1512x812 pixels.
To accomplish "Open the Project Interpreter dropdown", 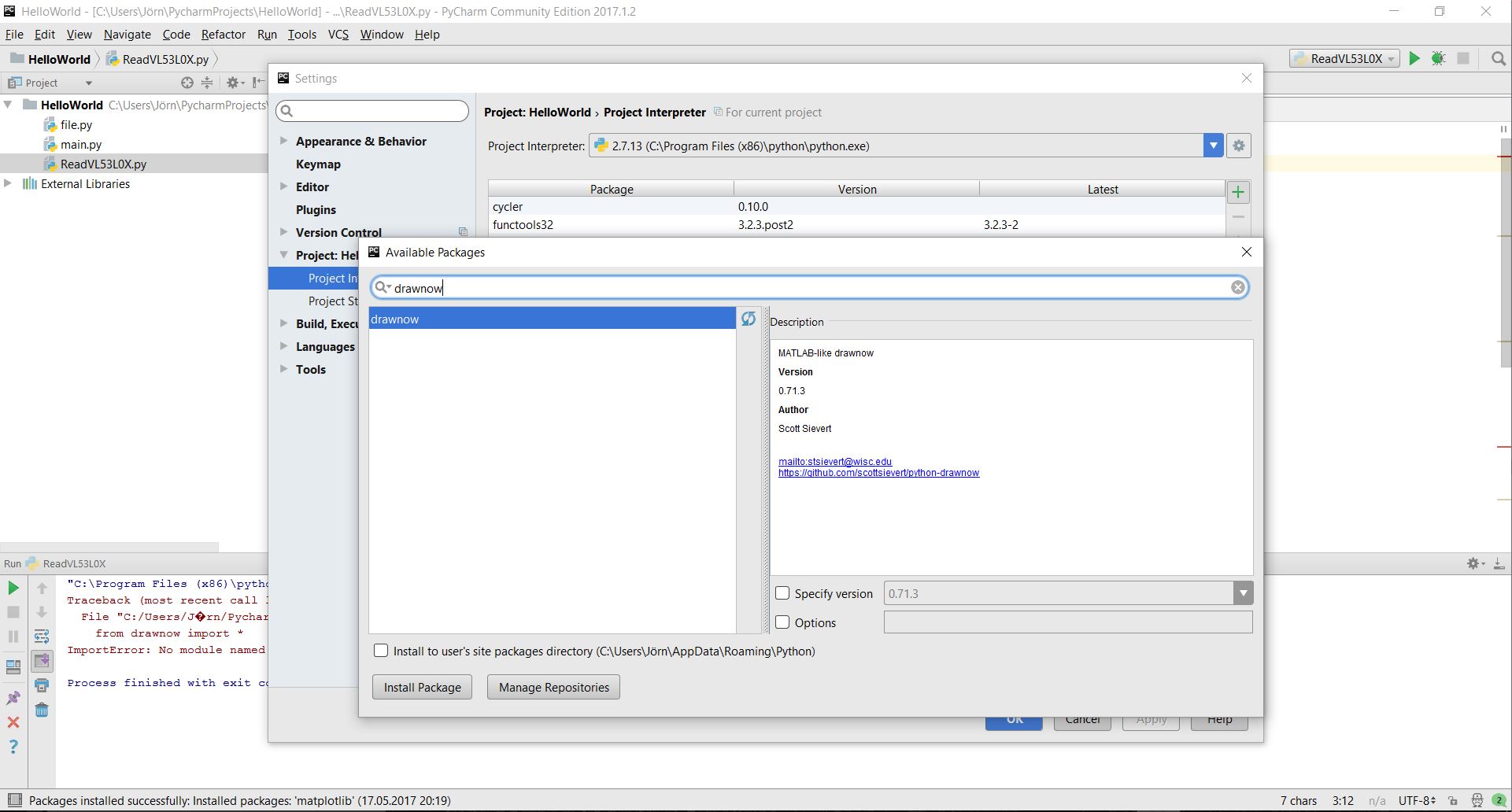I will coord(1213,146).
